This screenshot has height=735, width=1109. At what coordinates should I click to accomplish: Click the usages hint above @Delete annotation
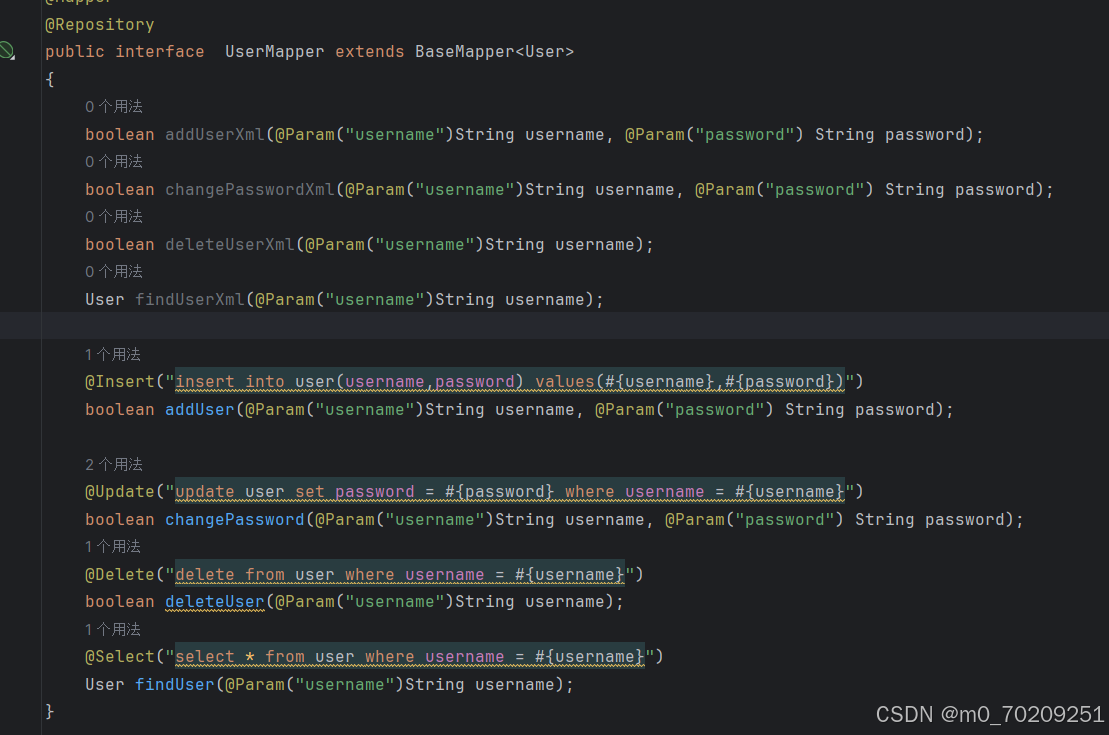[x=113, y=547]
